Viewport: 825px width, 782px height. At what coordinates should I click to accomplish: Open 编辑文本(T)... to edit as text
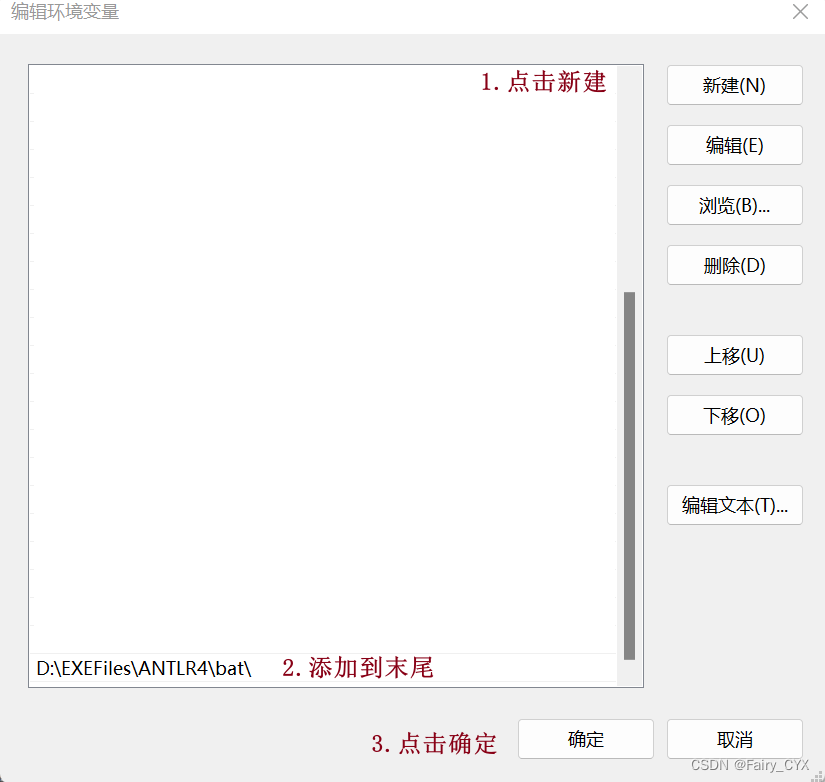coord(734,505)
